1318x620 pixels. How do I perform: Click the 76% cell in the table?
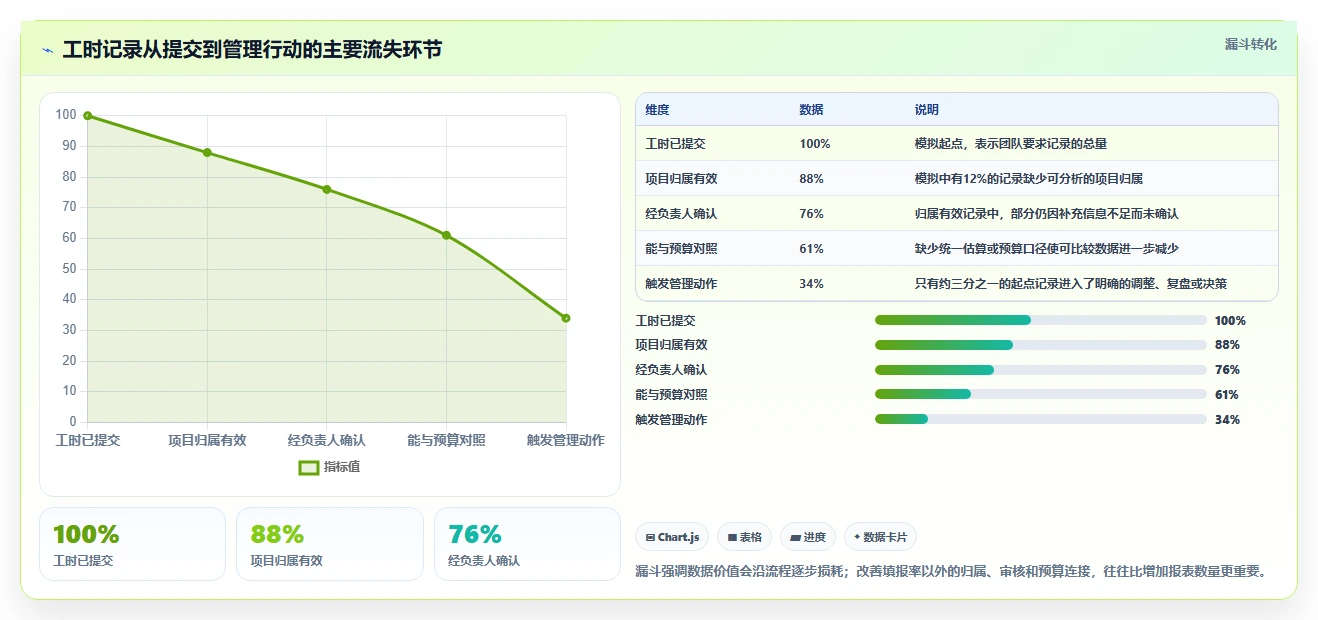[x=812, y=214]
